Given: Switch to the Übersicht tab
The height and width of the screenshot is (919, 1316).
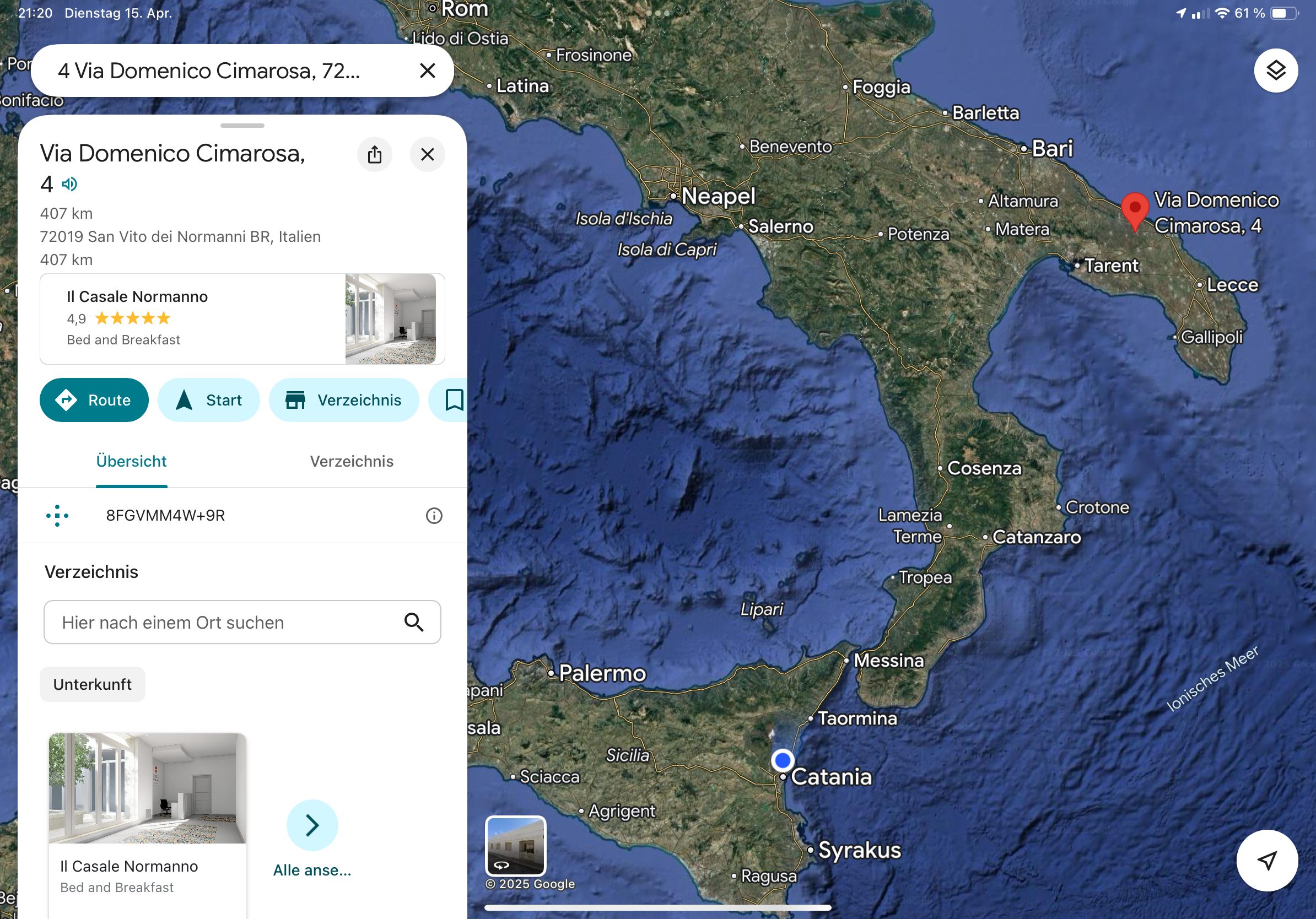Looking at the screenshot, I should pyautogui.click(x=131, y=461).
